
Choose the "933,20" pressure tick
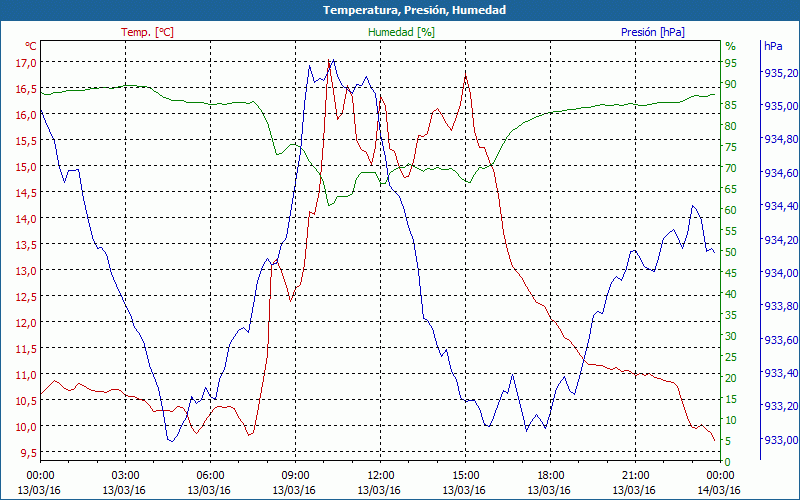tap(781, 406)
